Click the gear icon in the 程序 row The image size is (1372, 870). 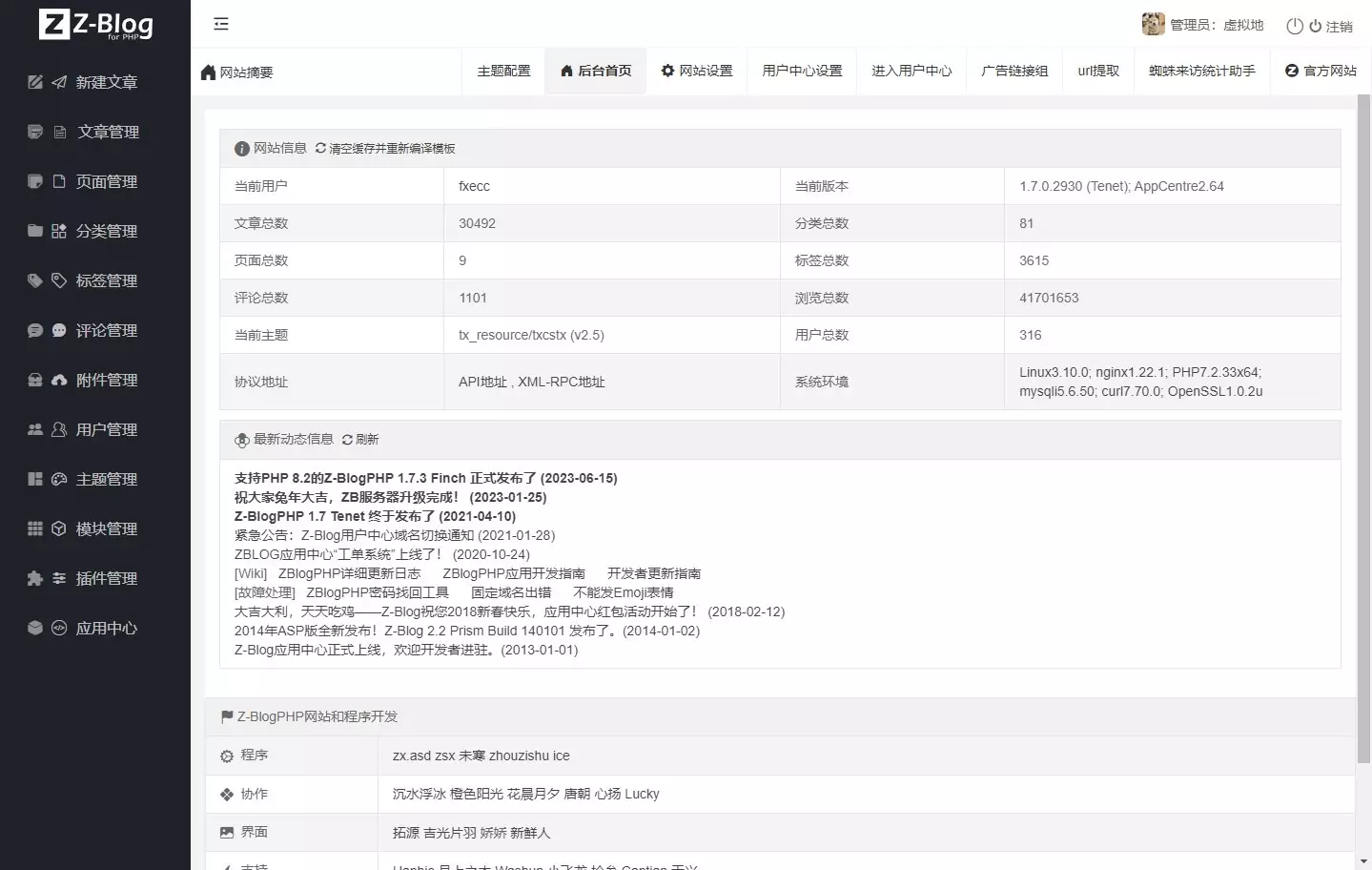tap(227, 756)
